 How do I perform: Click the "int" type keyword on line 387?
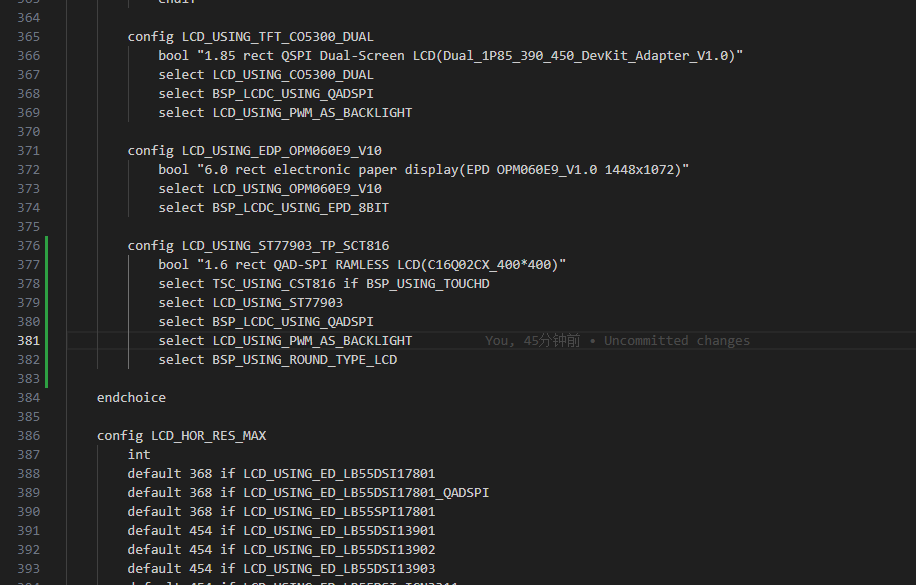[x=139, y=455]
